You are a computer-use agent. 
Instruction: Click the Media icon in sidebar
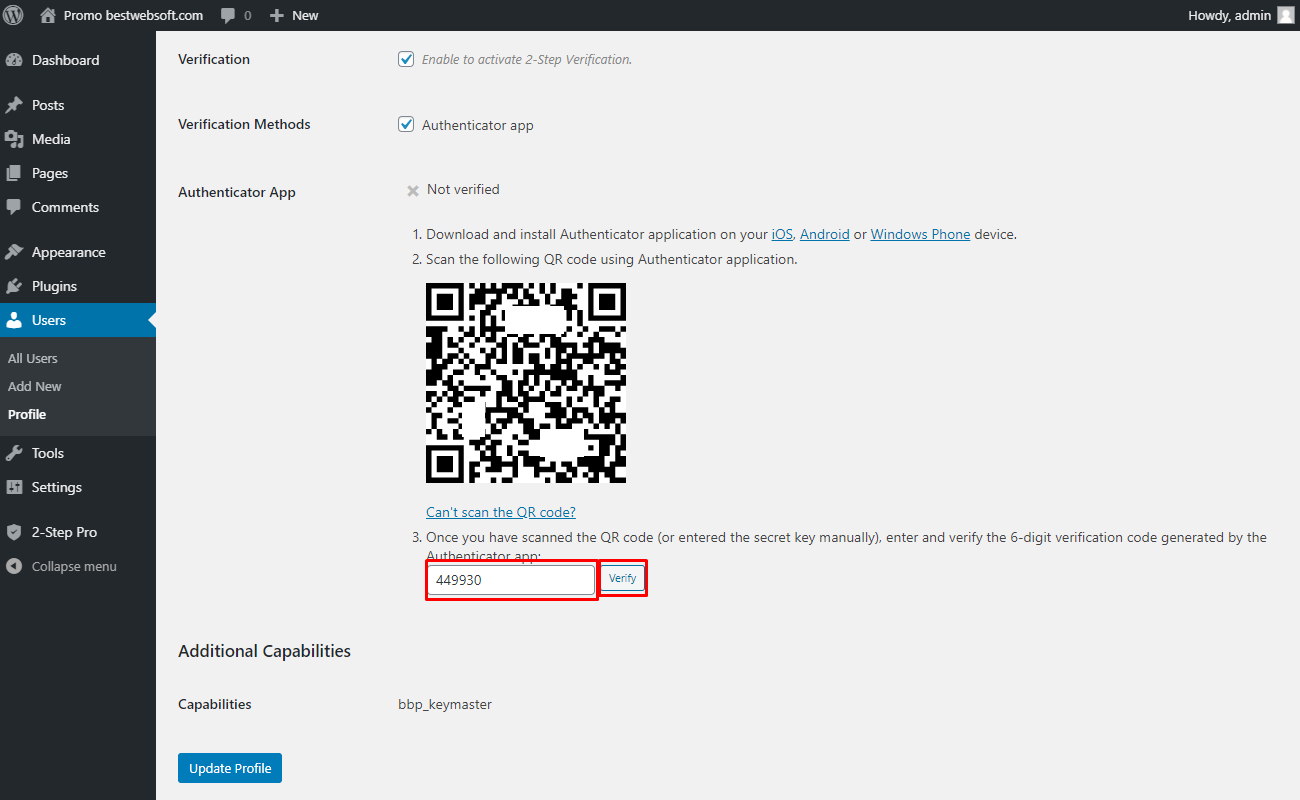tap(14, 139)
